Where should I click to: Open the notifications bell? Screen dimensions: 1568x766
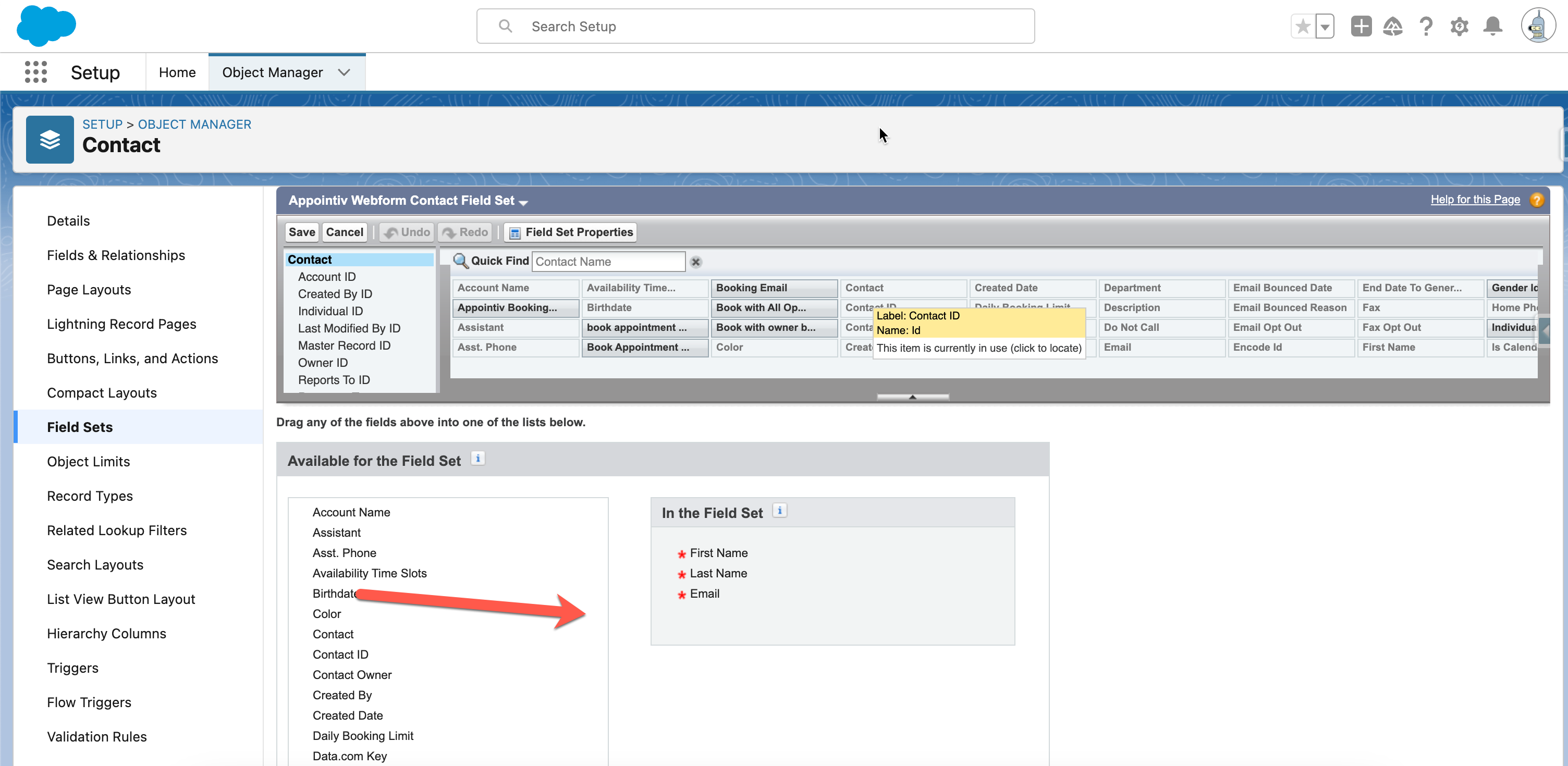[x=1492, y=26]
